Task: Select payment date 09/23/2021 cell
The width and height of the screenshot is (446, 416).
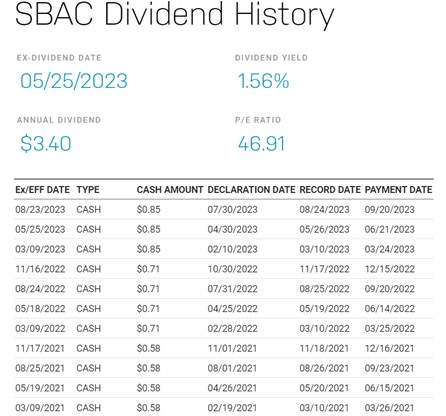Action: pyautogui.click(x=389, y=368)
